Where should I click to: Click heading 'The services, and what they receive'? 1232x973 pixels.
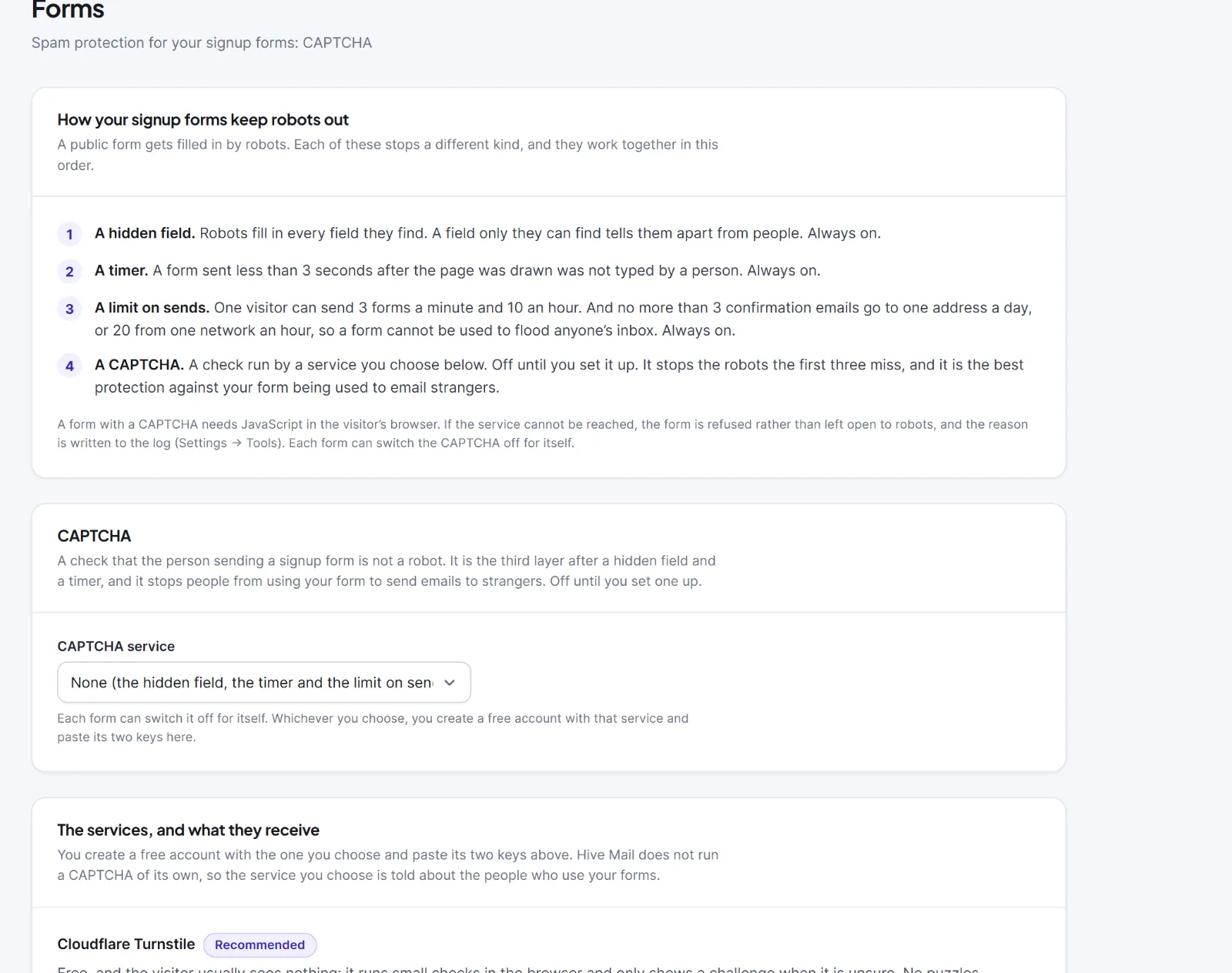pyautogui.click(x=188, y=830)
